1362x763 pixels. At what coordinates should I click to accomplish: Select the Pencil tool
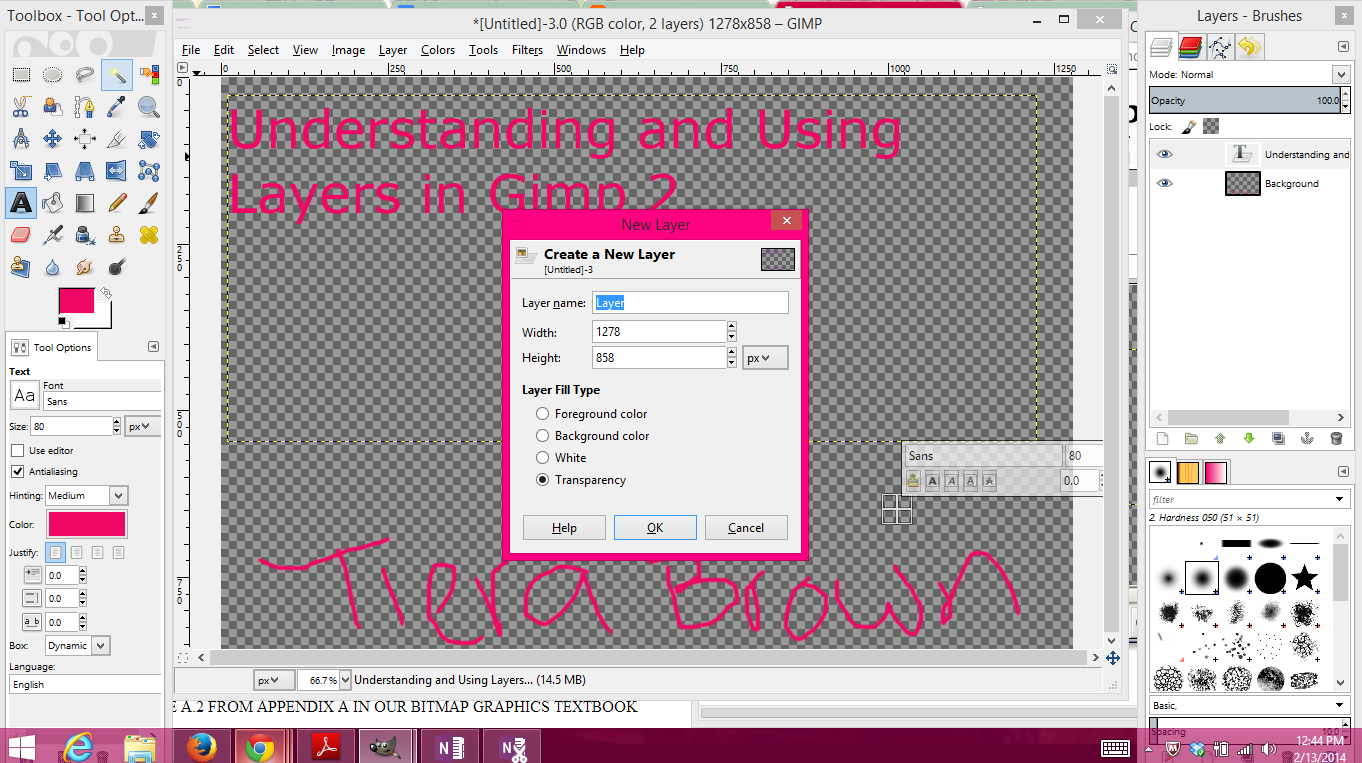[x=117, y=203]
